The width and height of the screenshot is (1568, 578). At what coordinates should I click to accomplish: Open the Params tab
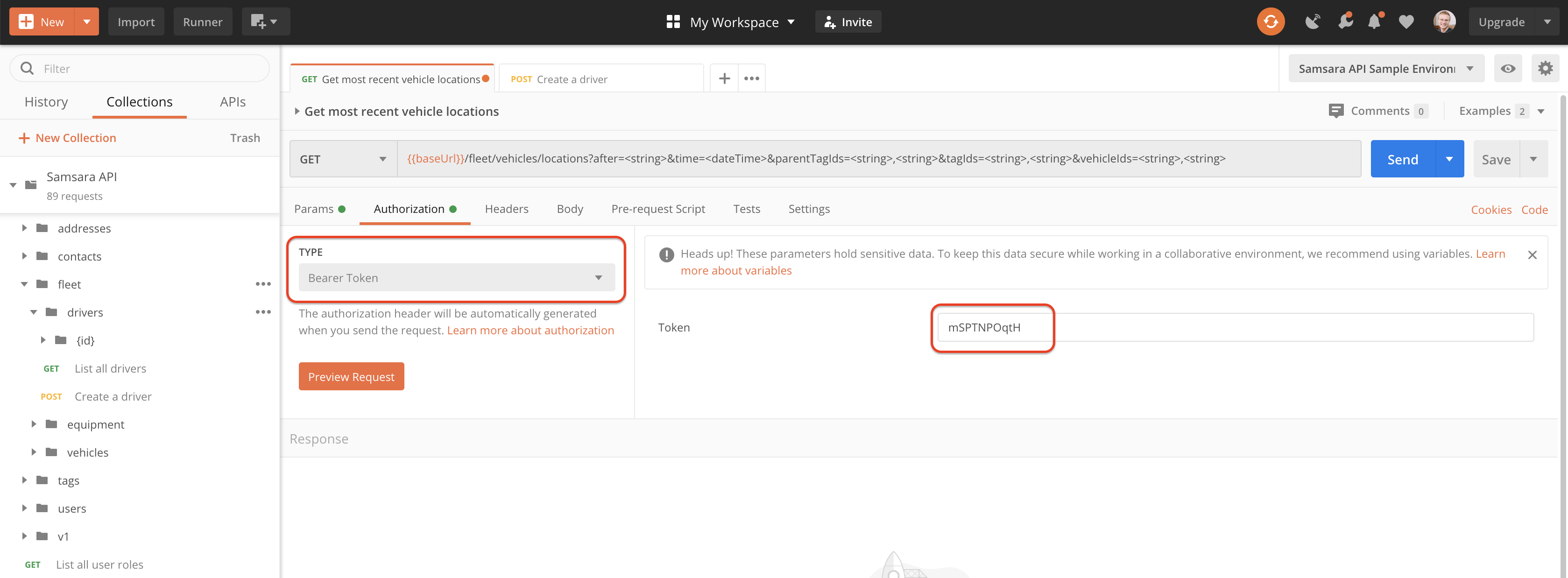point(319,209)
